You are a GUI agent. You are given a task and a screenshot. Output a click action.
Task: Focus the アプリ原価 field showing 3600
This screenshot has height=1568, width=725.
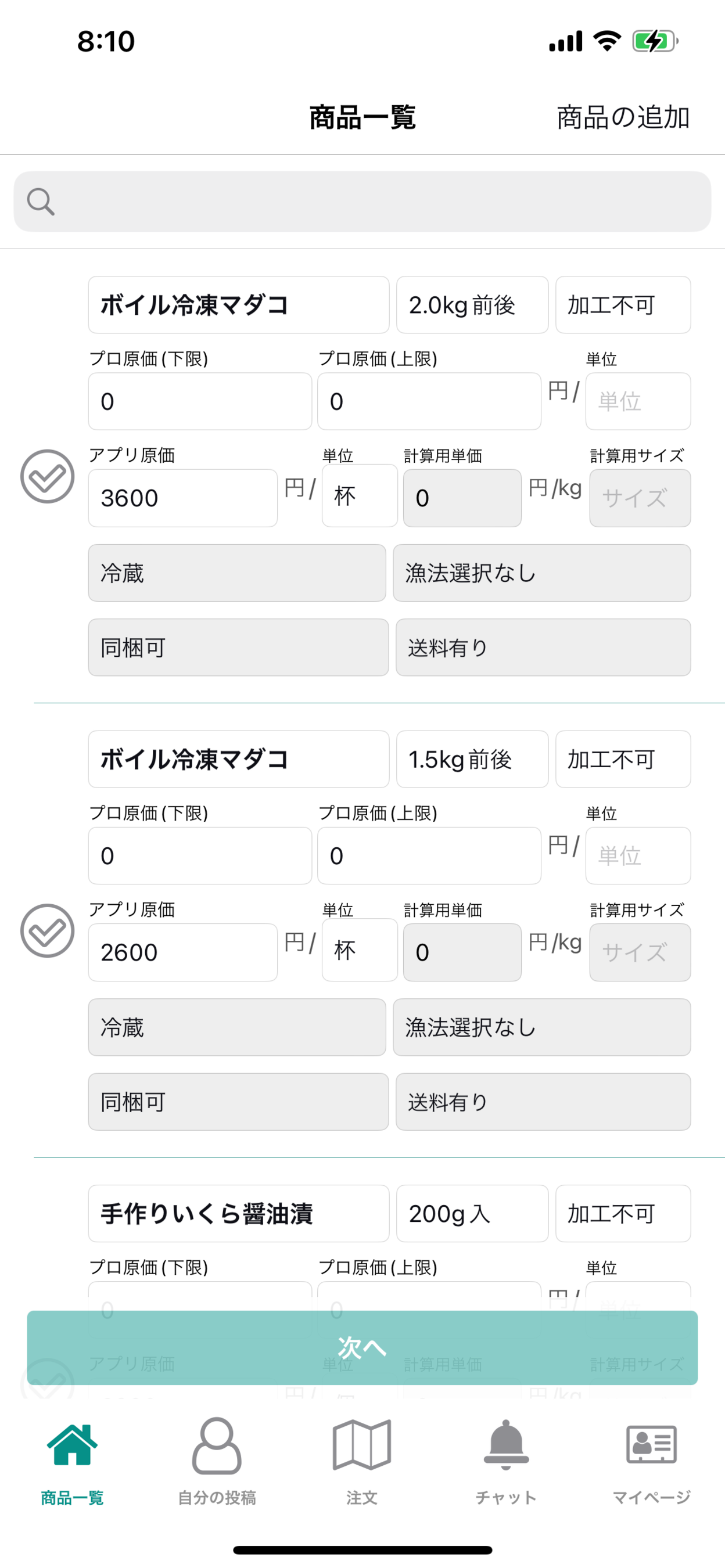pyautogui.click(x=182, y=498)
